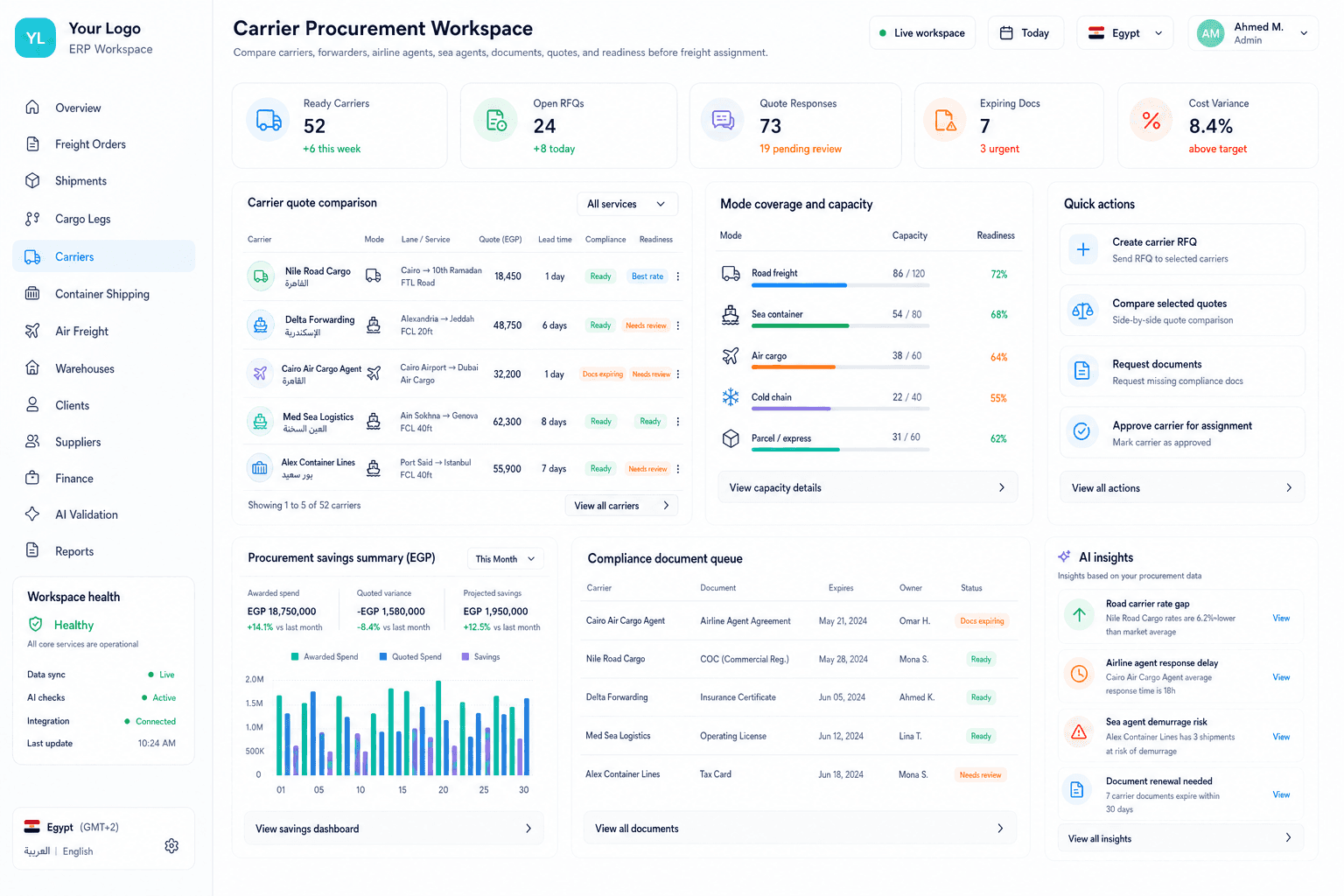Click the alert triangle icon for Sea agent demurrage risk
The width and height of the screenshot is (1344, 896).
[x=1079, y=732]
